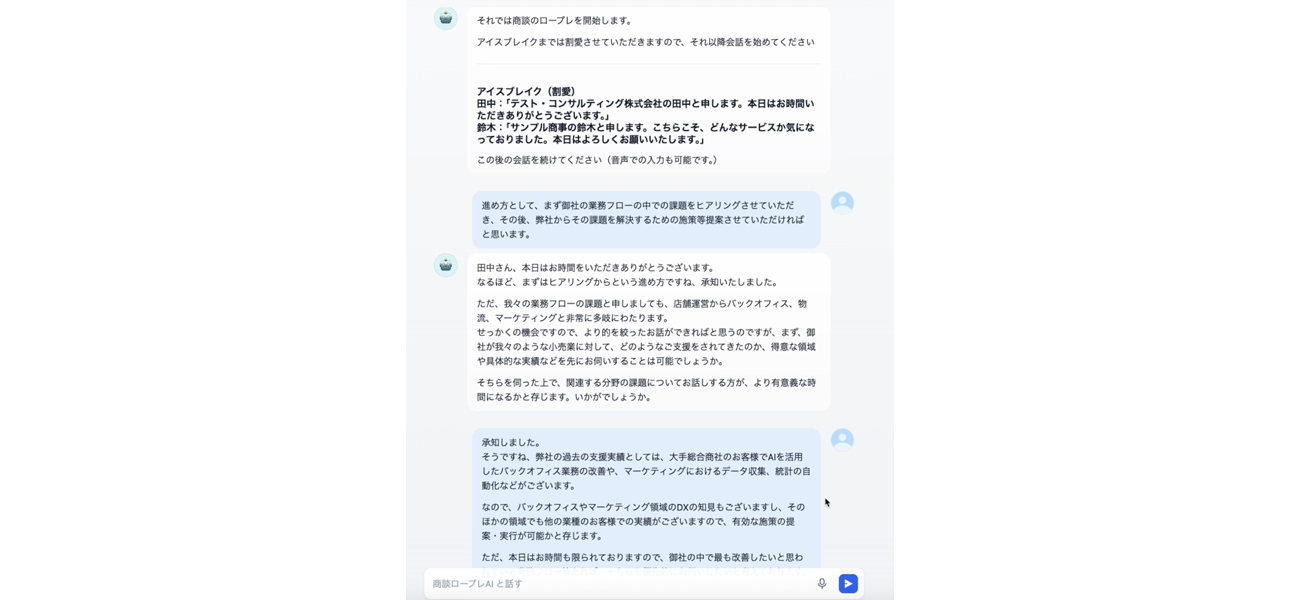This screenshot has height=600, width=1300.
Task: Click the user message paragraph starting なので、バックオフィス
Action: (x=644, y=521)
